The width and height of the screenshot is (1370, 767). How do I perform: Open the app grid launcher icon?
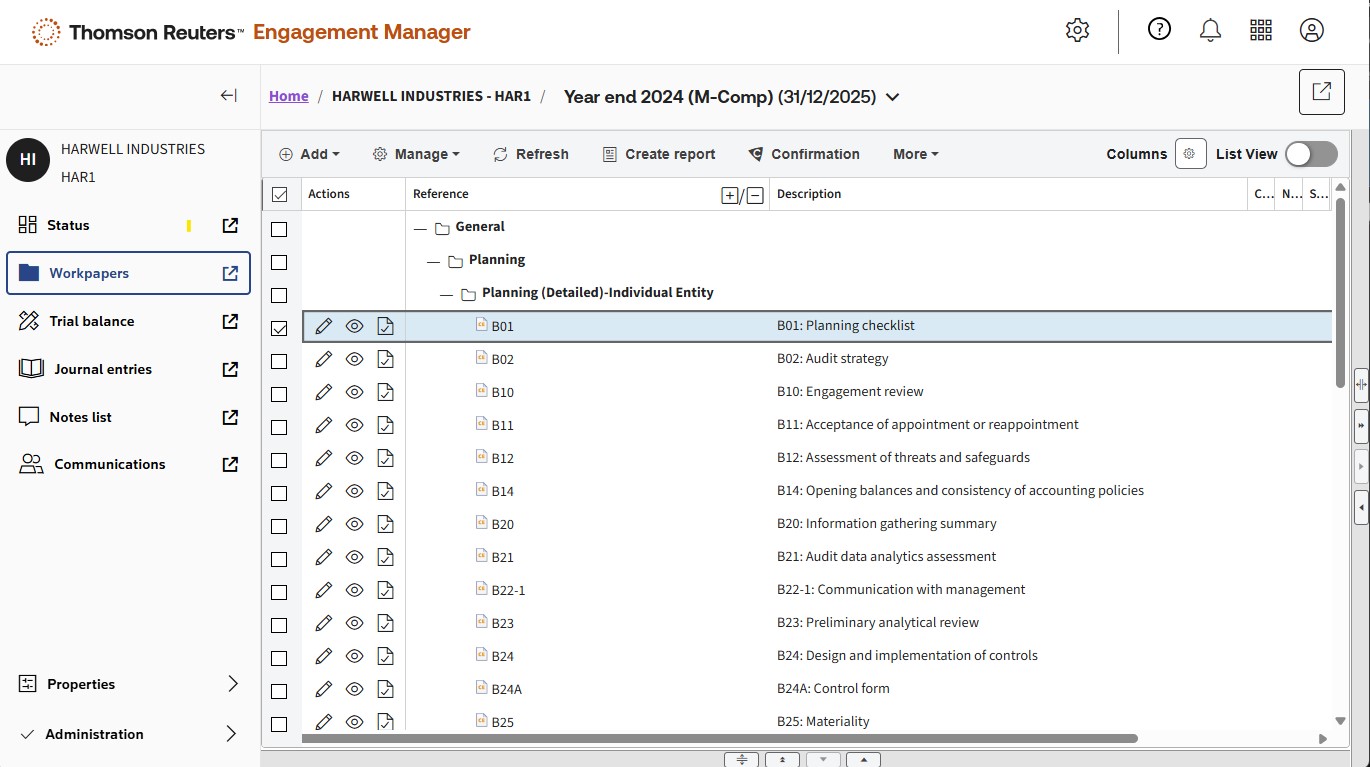pyautogui.click(x=1261, y=30)
